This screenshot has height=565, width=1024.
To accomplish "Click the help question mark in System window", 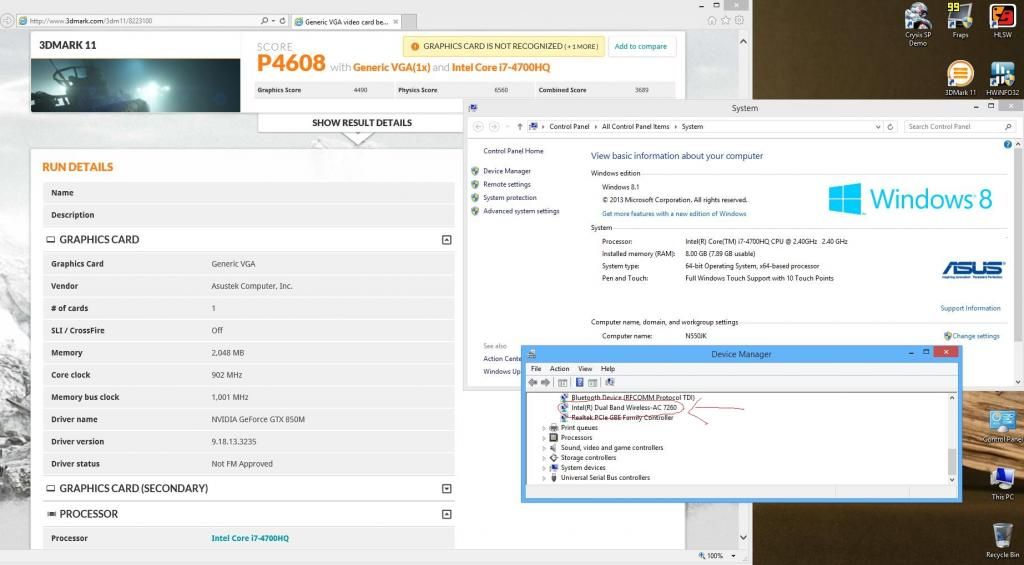I will (x=1007, y=145).
